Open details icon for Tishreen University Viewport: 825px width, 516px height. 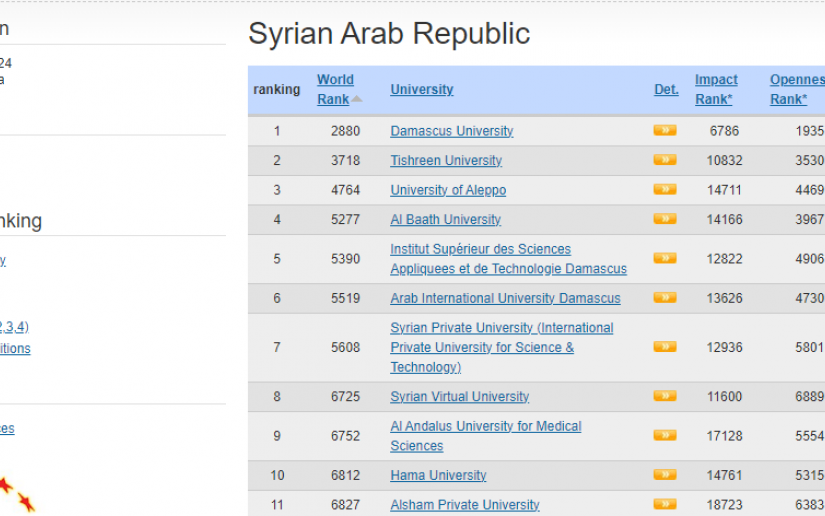click(665, 160)
